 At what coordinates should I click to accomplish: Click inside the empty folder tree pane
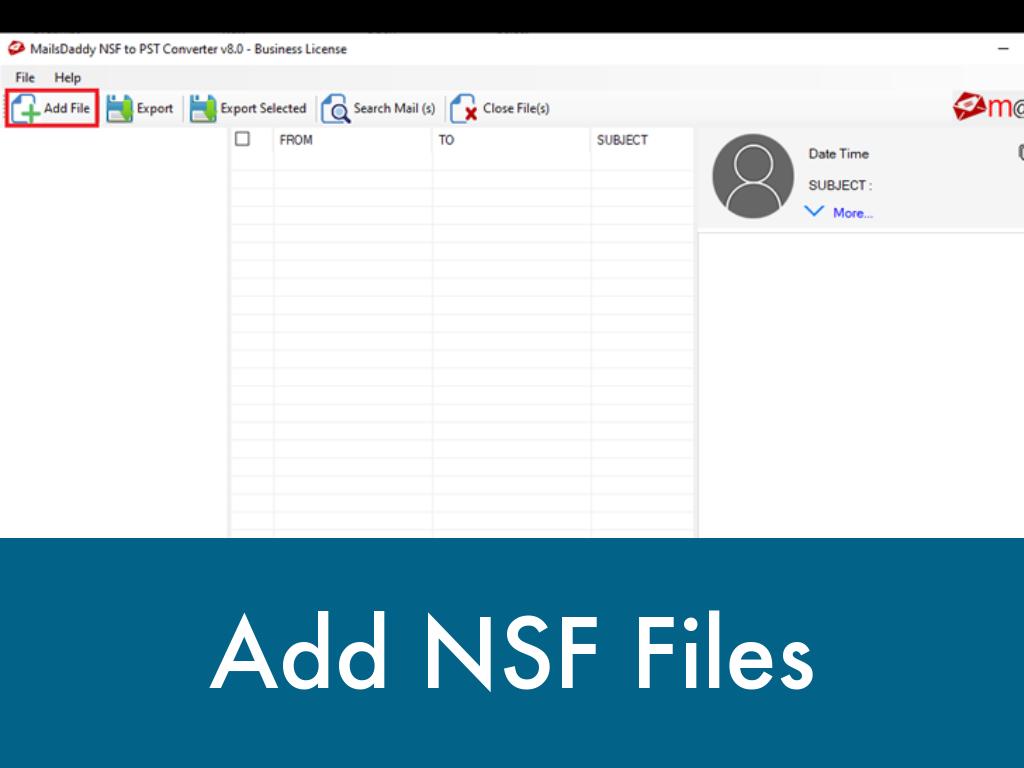pyautogui.click(x=114, y=330)
